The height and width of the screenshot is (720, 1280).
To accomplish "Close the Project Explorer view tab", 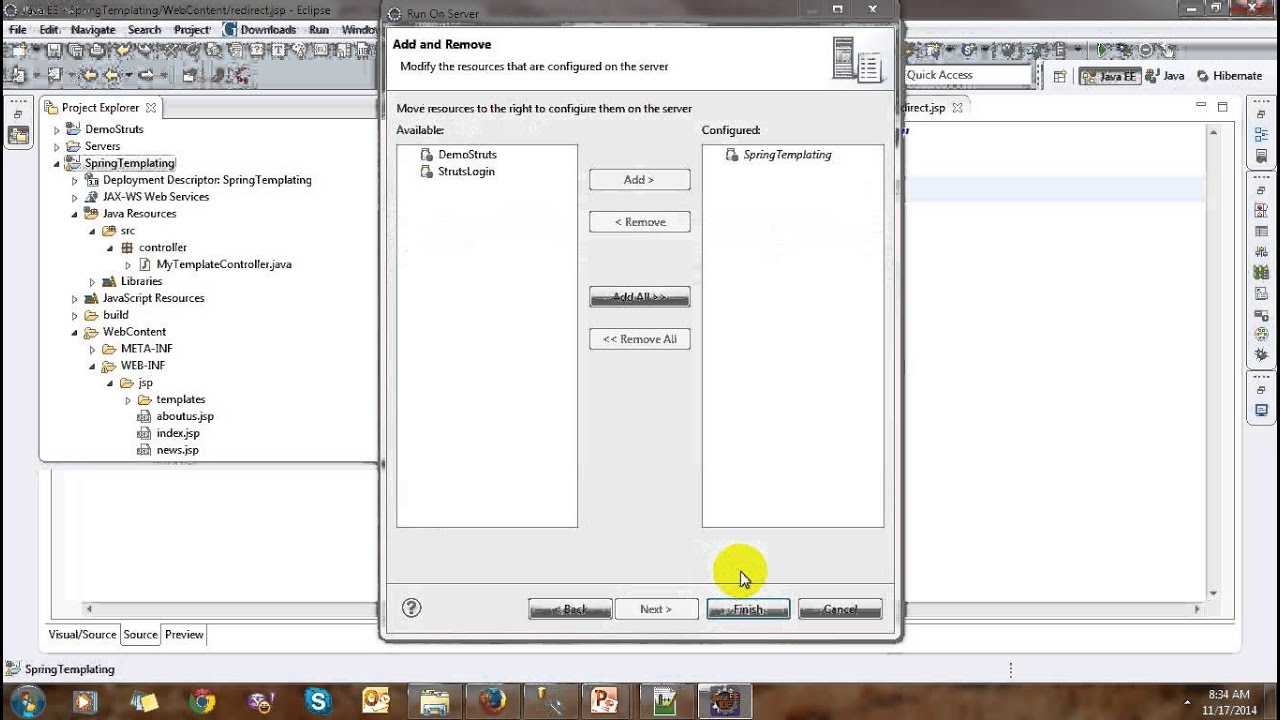I will tap(151, 107).
